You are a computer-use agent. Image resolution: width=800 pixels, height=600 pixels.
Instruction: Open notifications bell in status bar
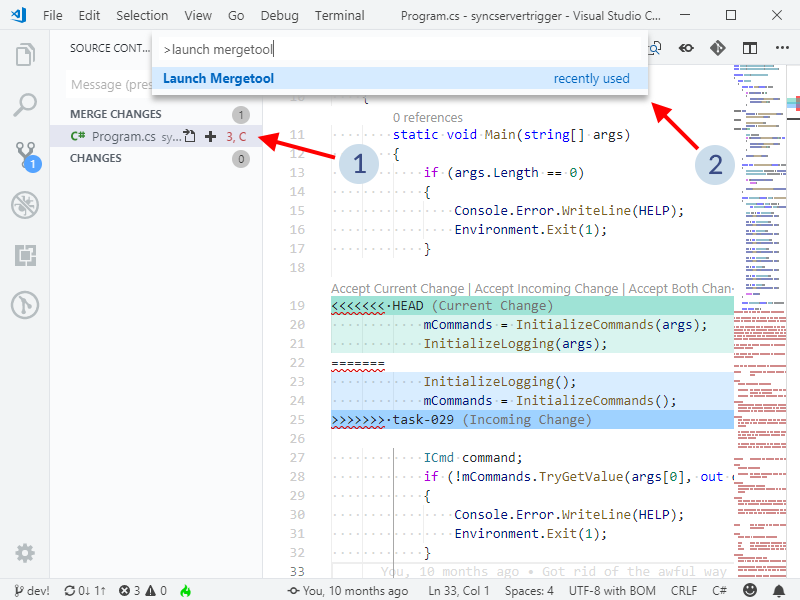point(779,590)
